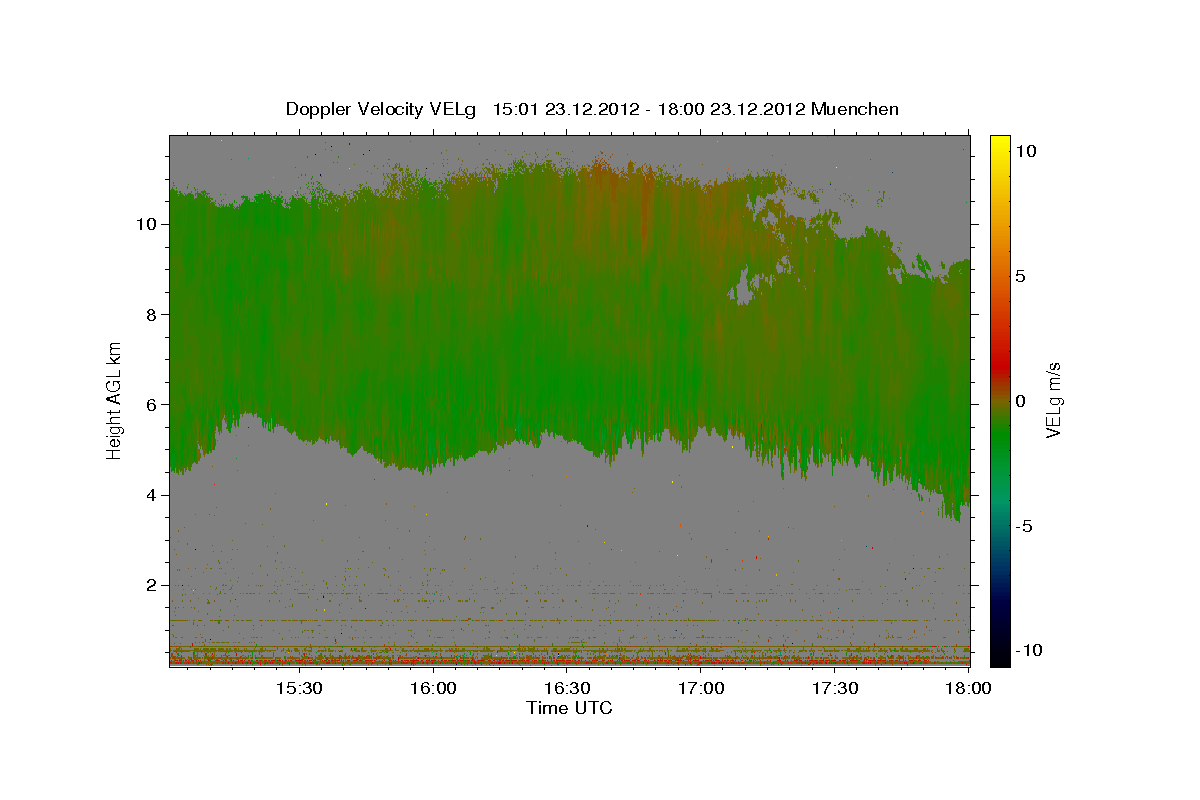
Task: Click the 18:00 time tick label
Action: coord(969,688)
